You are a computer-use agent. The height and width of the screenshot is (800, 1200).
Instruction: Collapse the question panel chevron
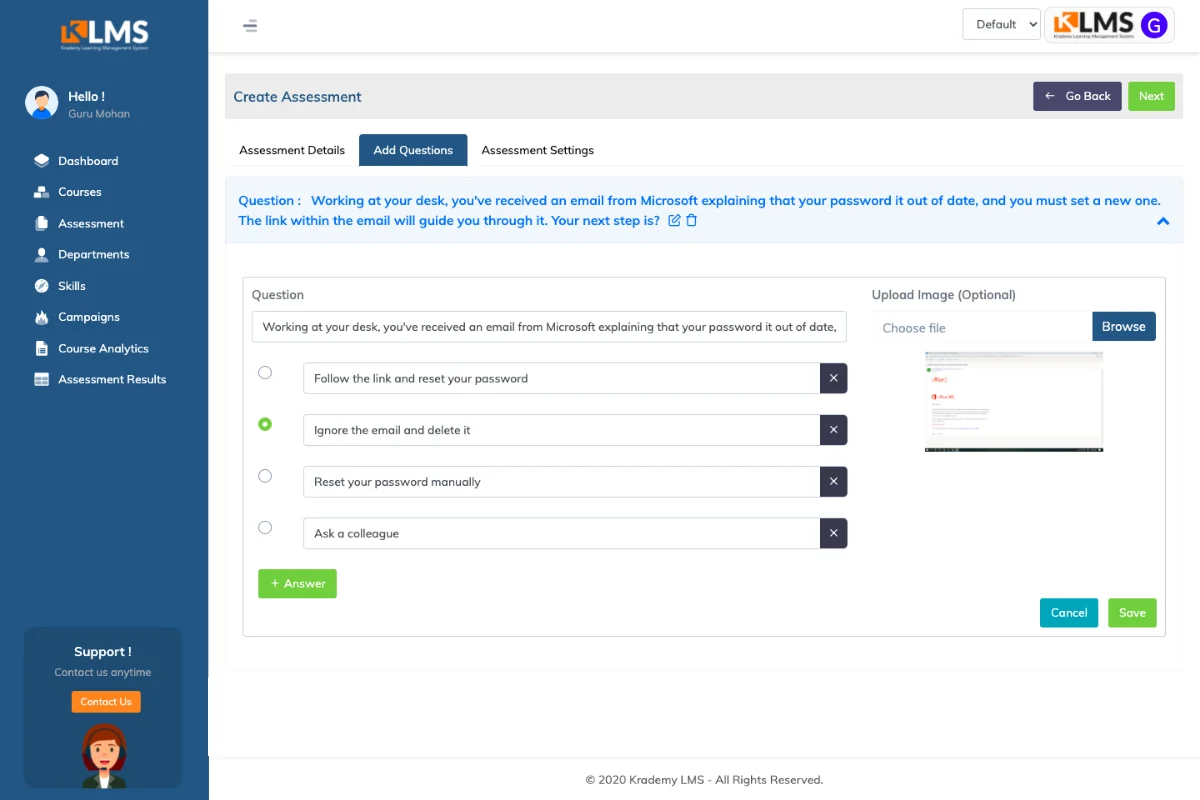[x=1163, y=221]
